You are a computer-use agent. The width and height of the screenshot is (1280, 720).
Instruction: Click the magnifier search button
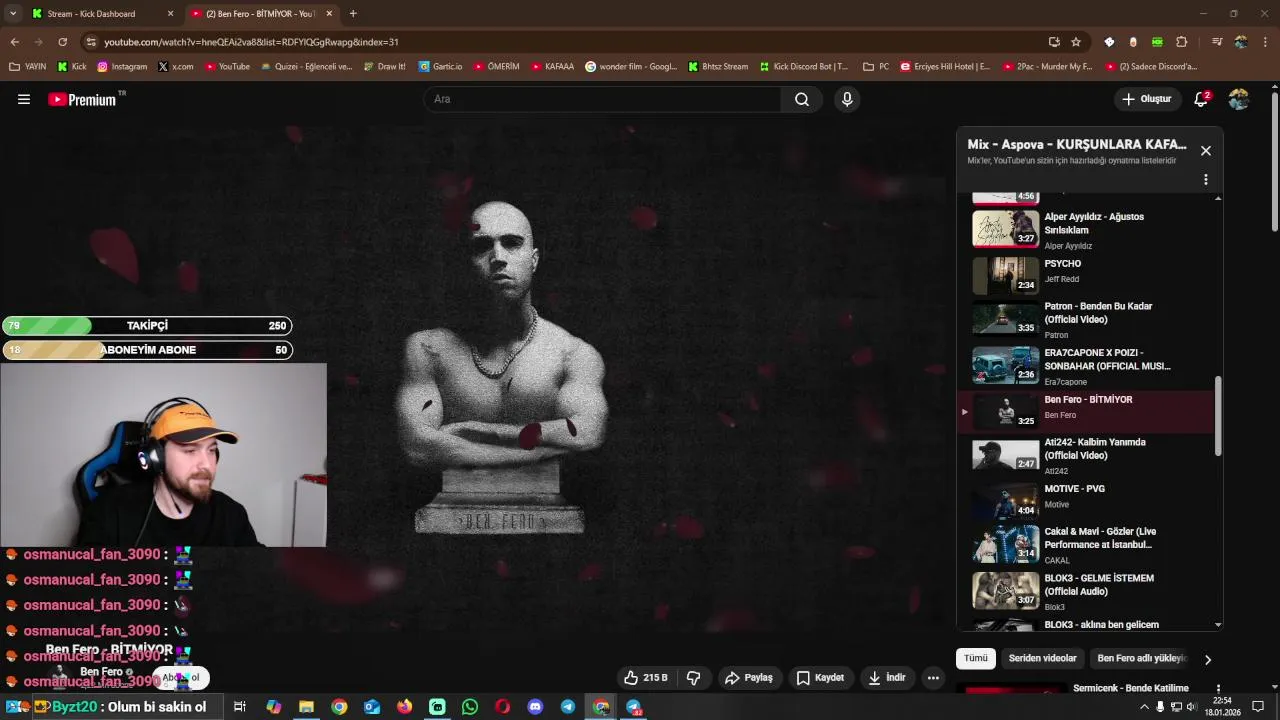802,99
